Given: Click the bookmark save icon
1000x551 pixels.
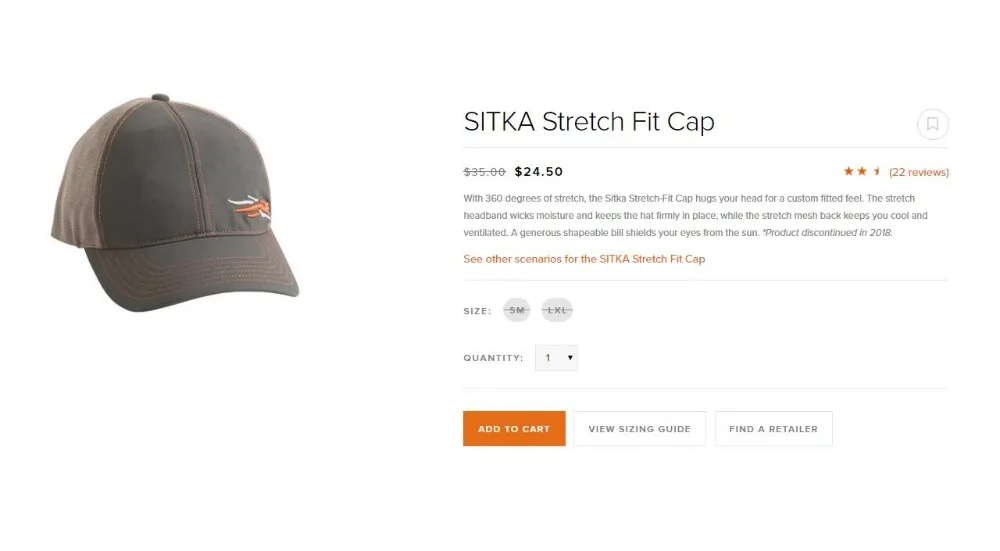Looking at the screenshot, I should (932, 124).
